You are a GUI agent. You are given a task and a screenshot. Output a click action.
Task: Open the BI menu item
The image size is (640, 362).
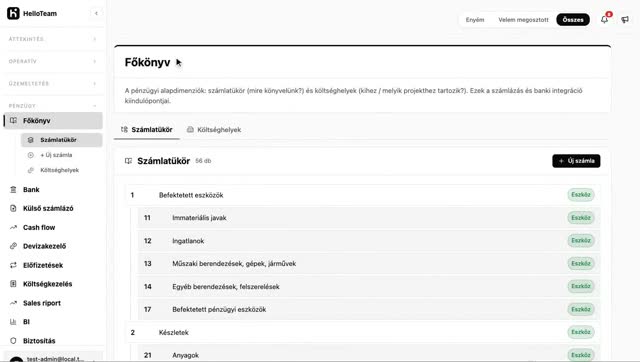pyautogui.click(x=53, y=322)
